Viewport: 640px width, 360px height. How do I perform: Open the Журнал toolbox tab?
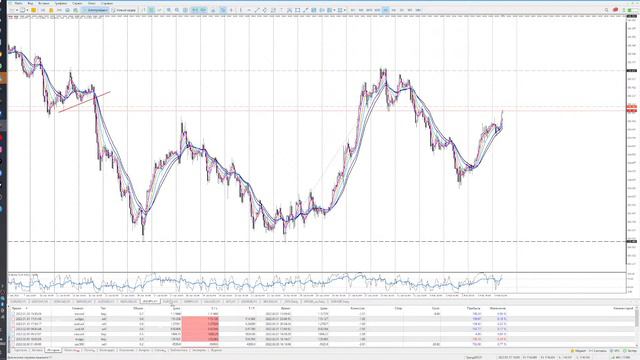[216, 350]
